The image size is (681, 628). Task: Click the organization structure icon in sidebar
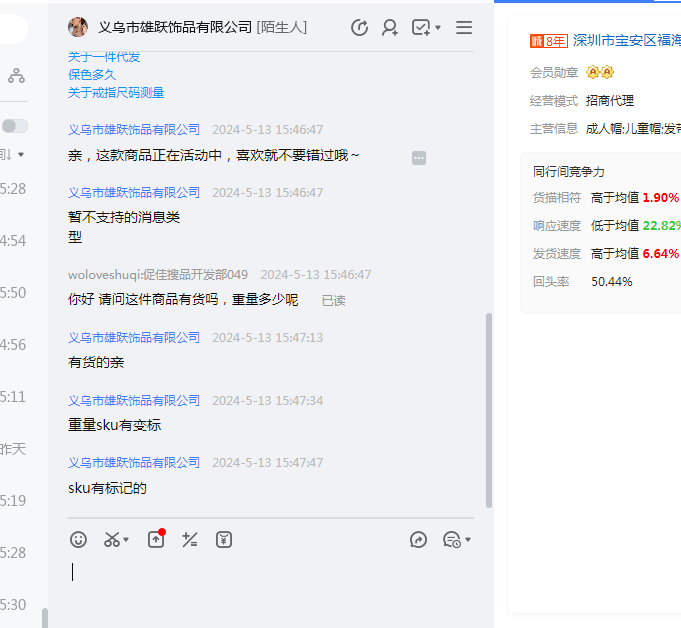click(x=16, y=75)
